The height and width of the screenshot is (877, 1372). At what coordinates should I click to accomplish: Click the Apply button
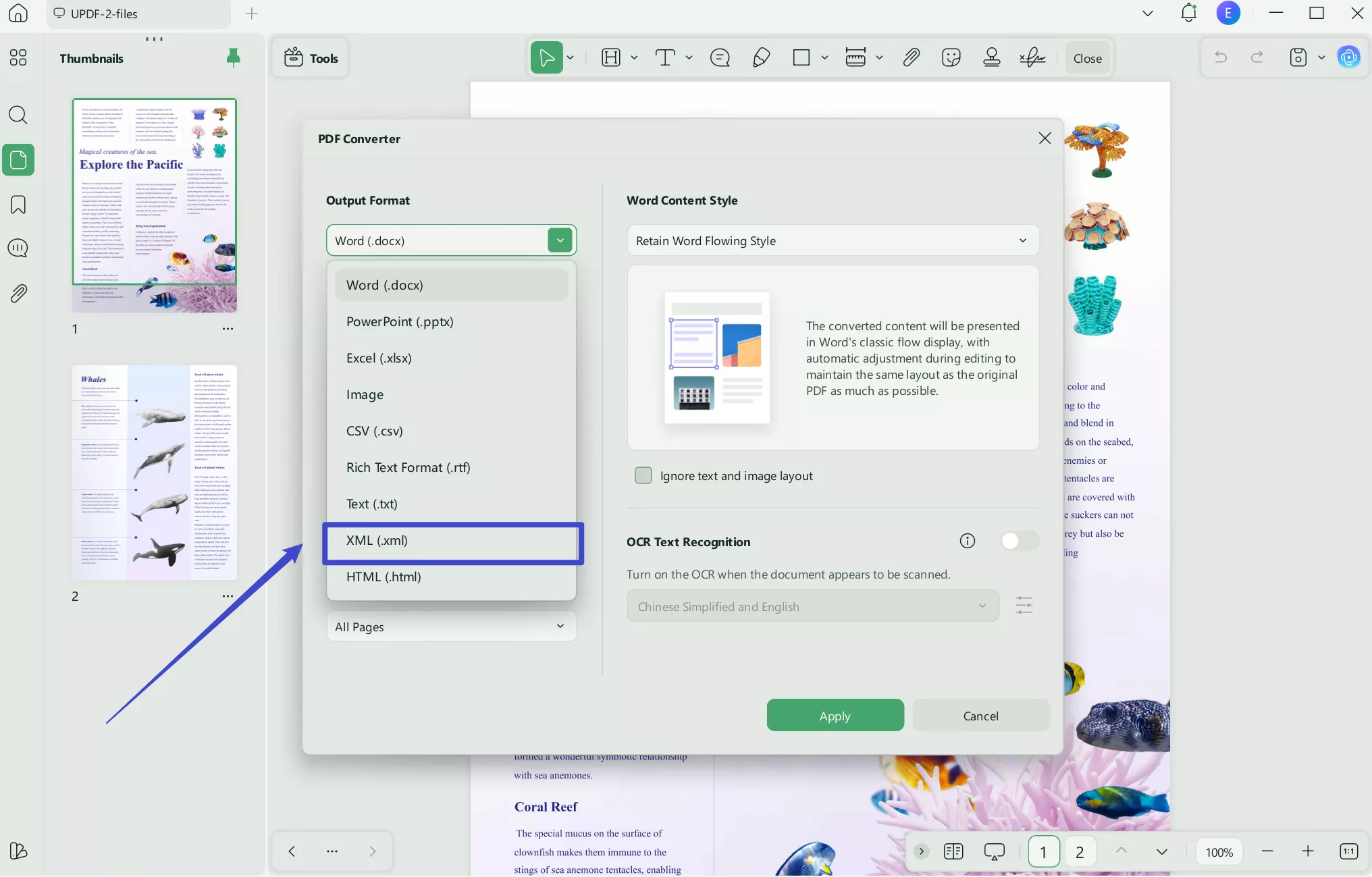point(835,716)
